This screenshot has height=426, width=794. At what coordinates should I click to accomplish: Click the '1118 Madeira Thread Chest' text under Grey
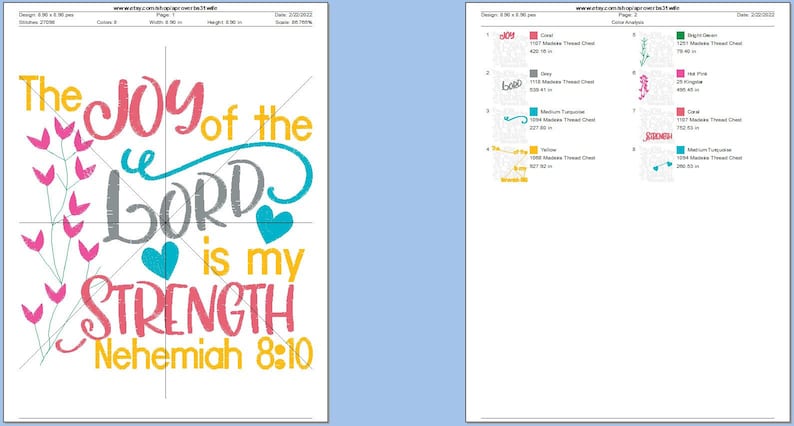tap(562, 82)
